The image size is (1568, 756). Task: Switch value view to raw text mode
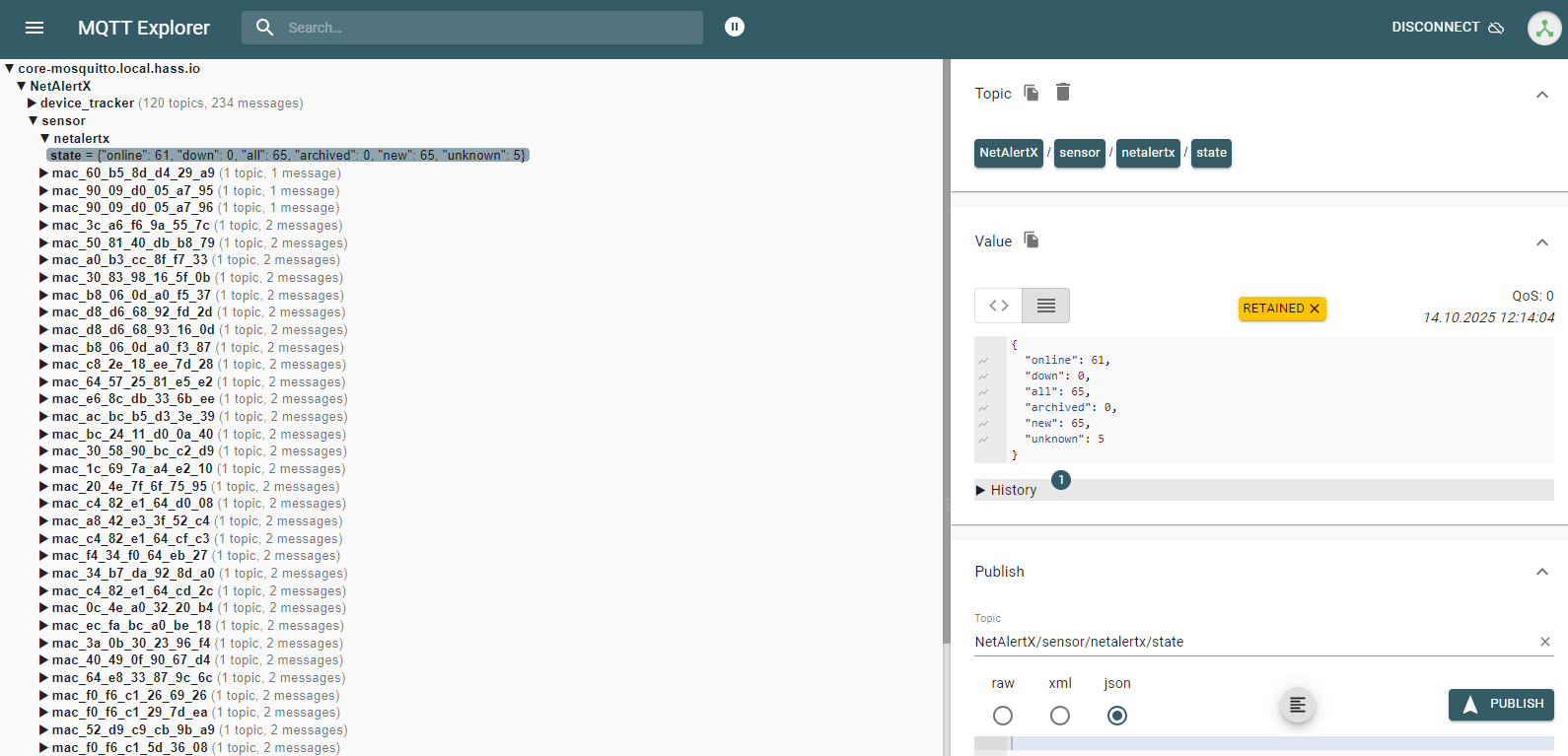click(x=1046, y=306)
